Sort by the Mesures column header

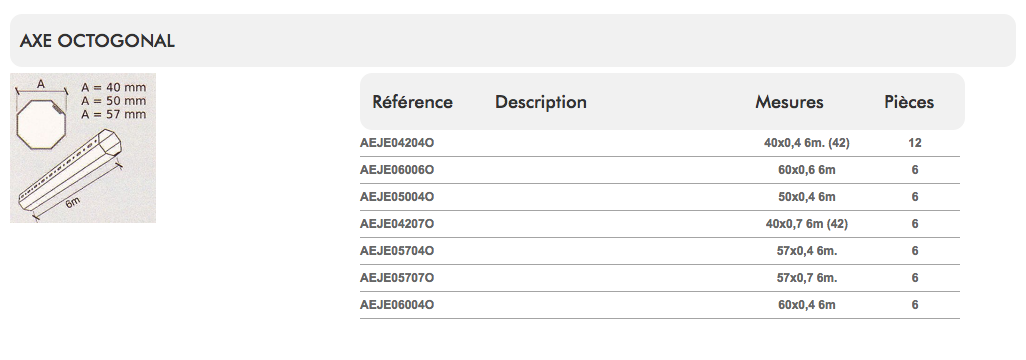pos(789,102)
